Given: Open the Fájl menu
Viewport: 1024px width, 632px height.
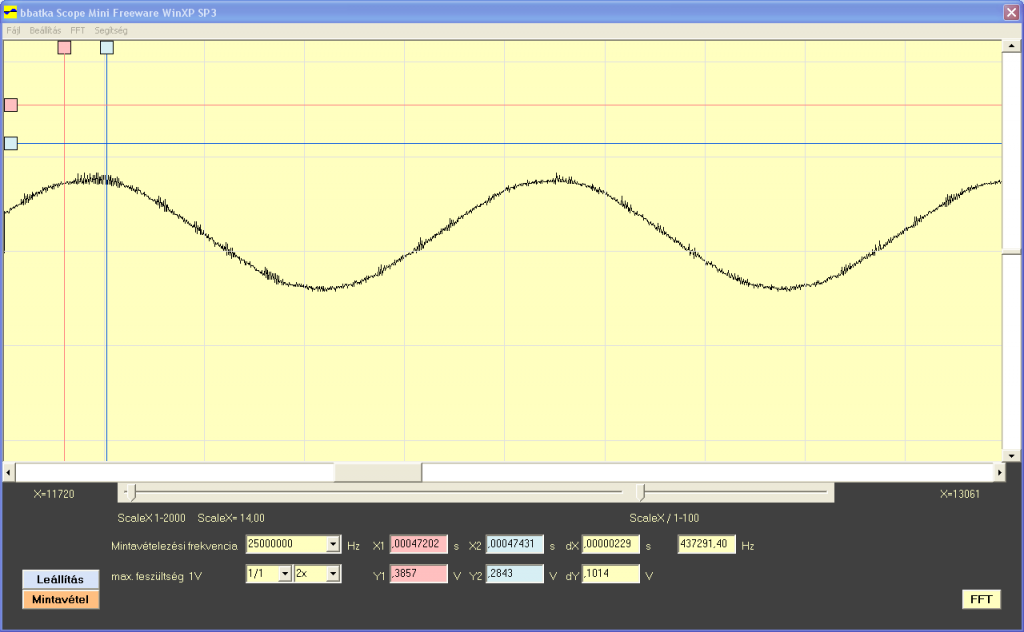Looking at the screenshot, I should point(13,31).
